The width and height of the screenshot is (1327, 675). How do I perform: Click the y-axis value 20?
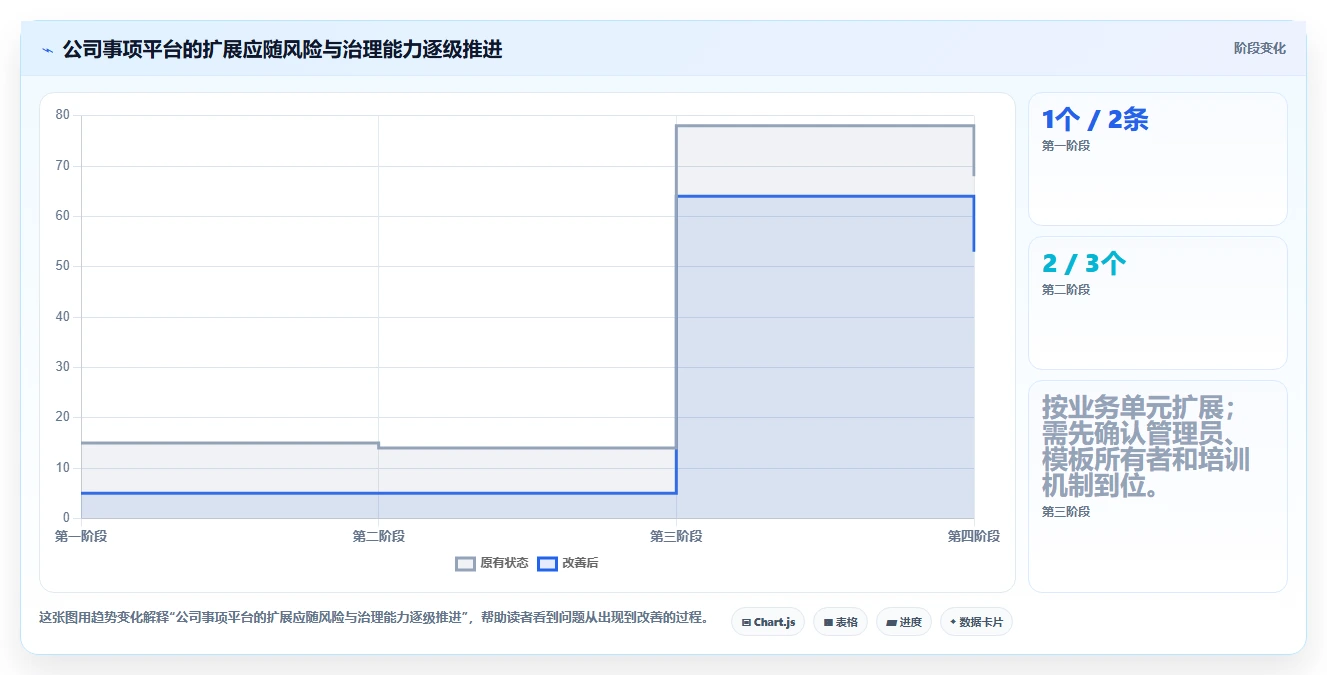63,417
